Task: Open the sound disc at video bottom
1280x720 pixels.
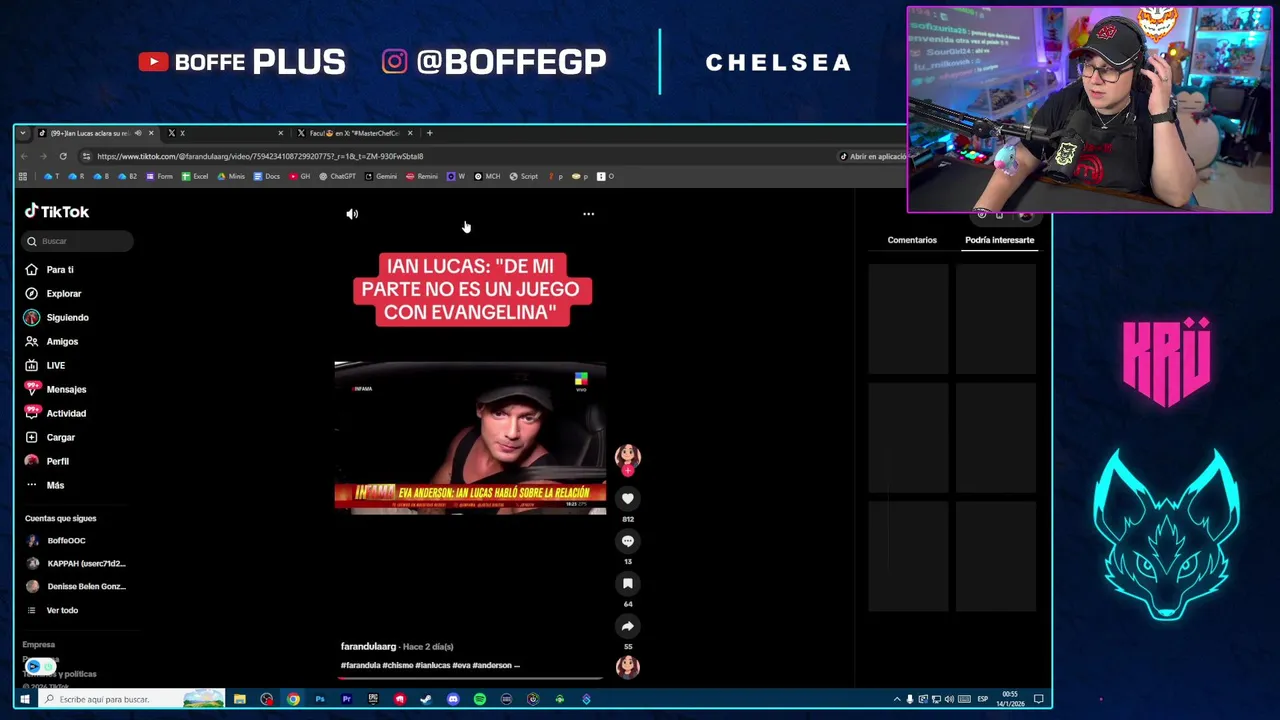Action: pyautogui.click(x=628, y=667)
